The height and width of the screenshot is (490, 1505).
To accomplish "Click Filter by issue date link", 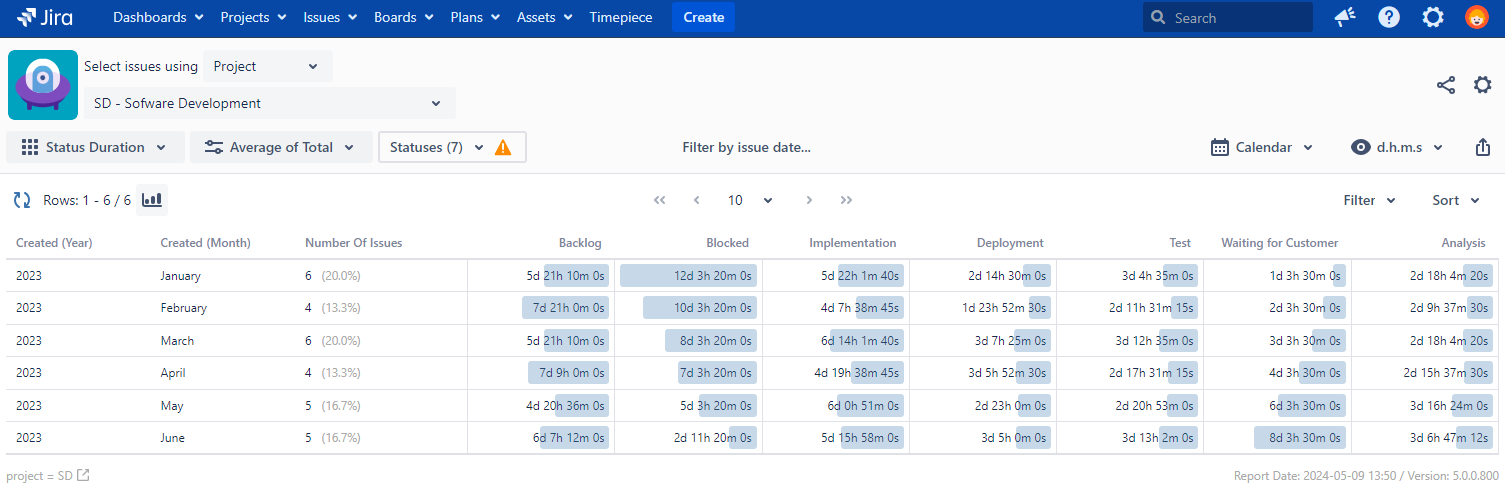I will point(746,147).
